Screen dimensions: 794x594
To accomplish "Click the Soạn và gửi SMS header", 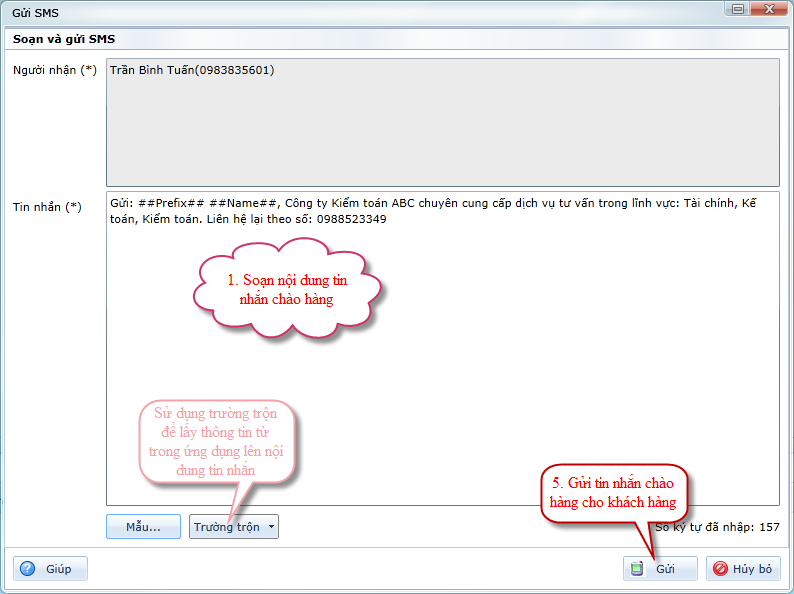I will pyautogui.click(x=64, y=39).
